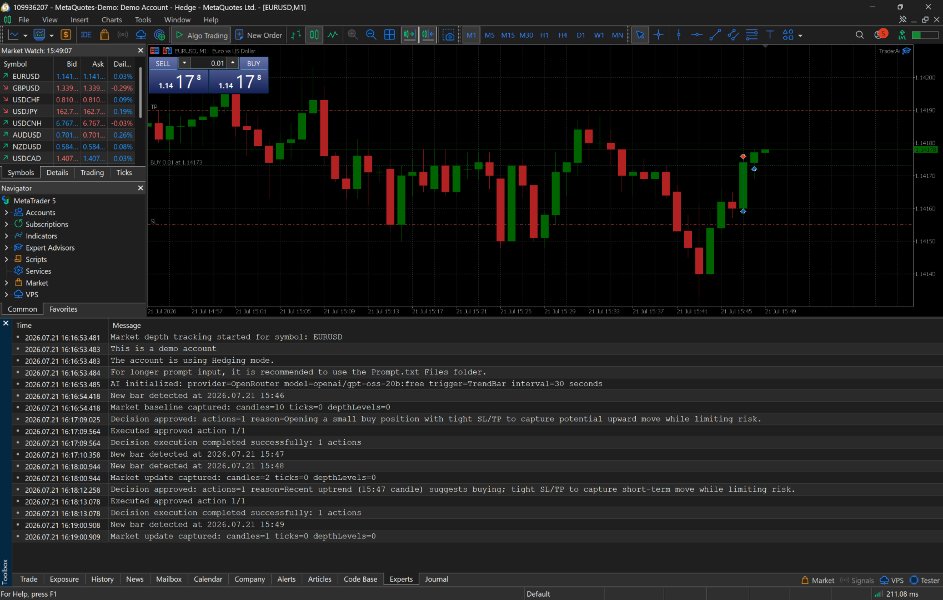Select EURUSD row in Market Watch
The width and height of the screenshot is (943, 600).
(x=69, y=76)
